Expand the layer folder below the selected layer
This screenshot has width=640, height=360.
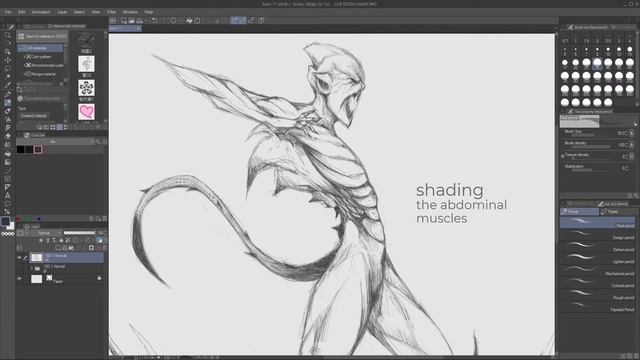(x=32, y=268)
